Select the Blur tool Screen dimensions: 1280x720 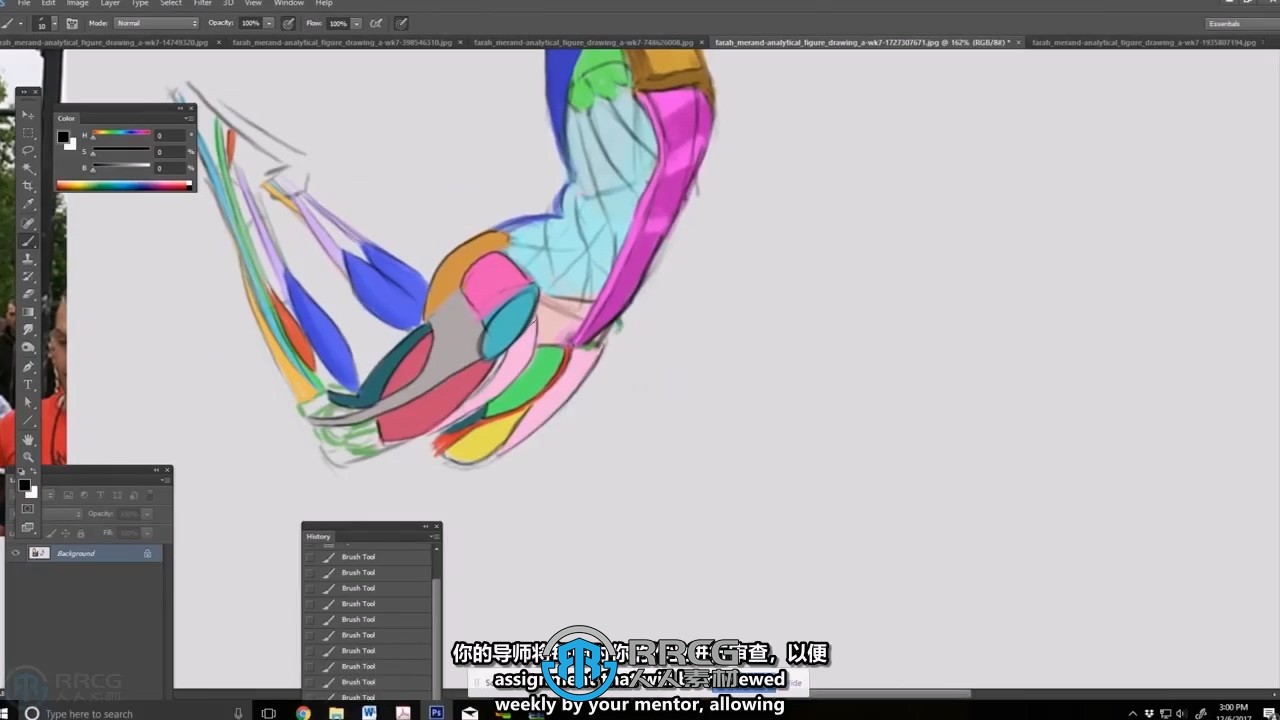coord(28,331)
